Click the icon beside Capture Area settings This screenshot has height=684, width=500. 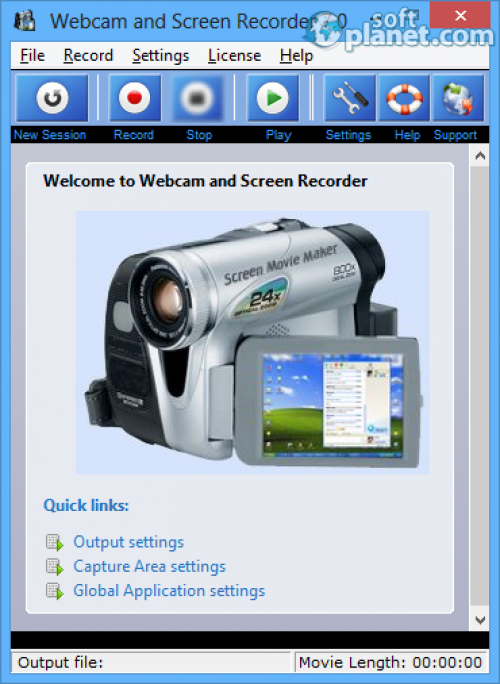coord(55,567)
